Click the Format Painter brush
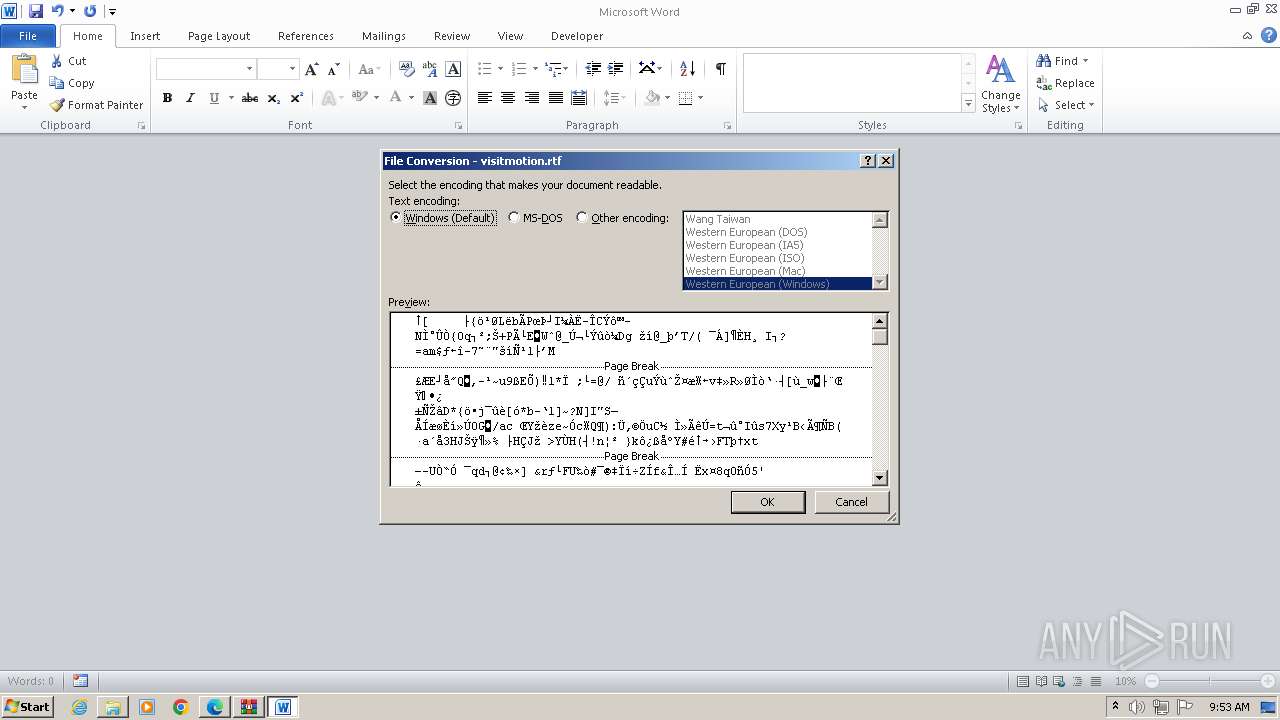 [57, 105]
